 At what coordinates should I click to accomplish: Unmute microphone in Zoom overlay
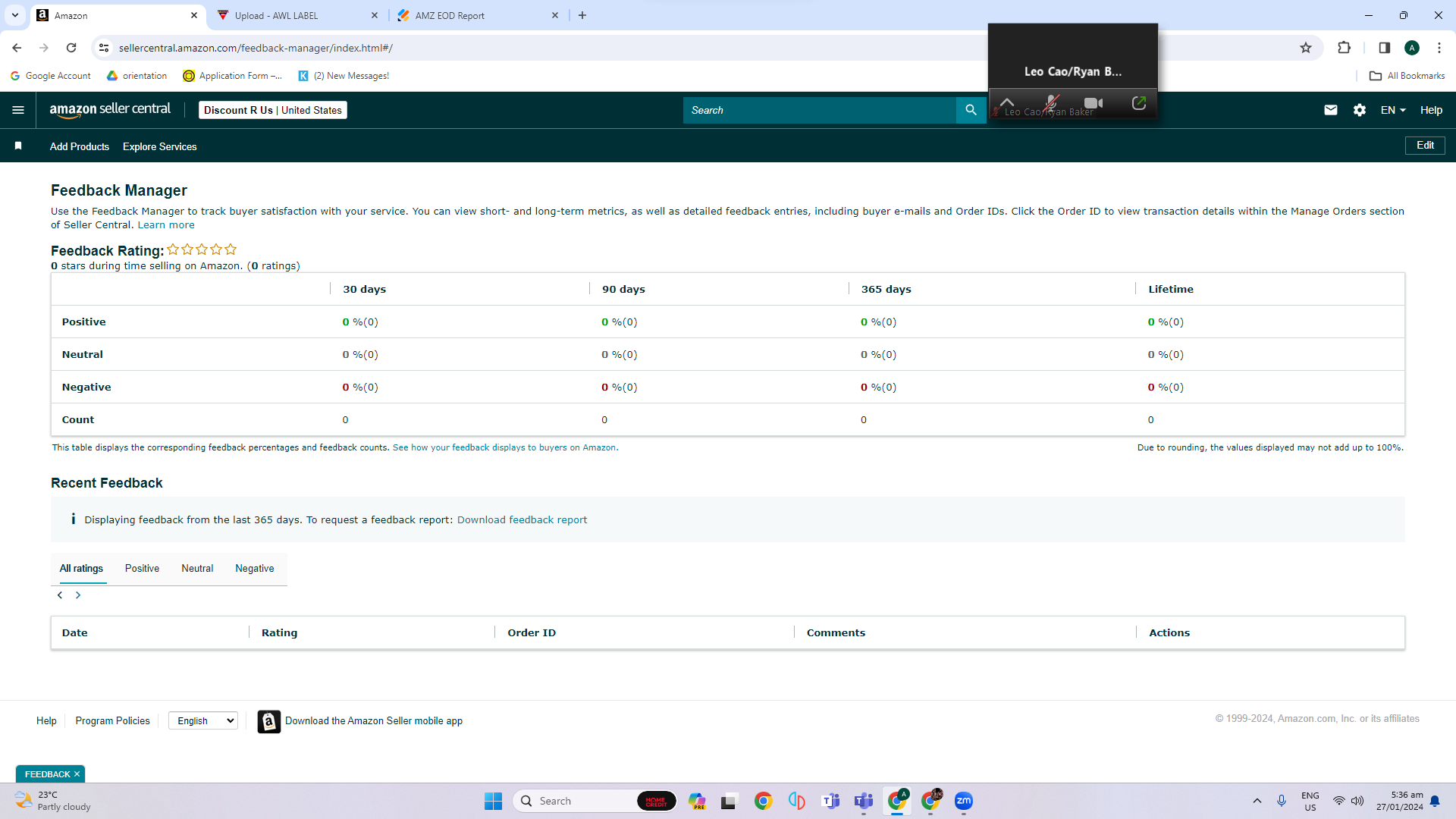1051,103
